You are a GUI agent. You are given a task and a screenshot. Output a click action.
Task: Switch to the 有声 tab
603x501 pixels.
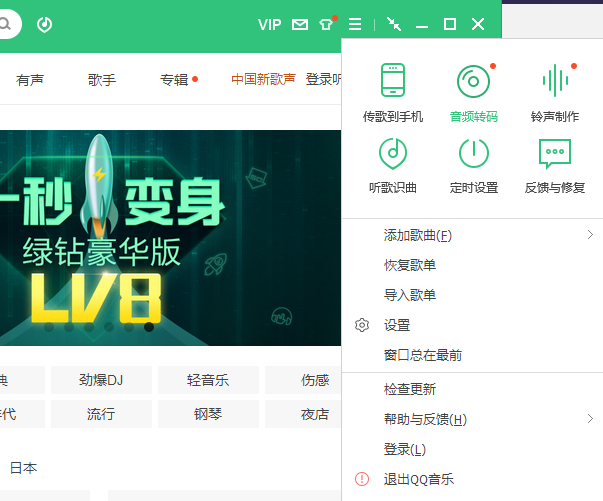(30, 80)
